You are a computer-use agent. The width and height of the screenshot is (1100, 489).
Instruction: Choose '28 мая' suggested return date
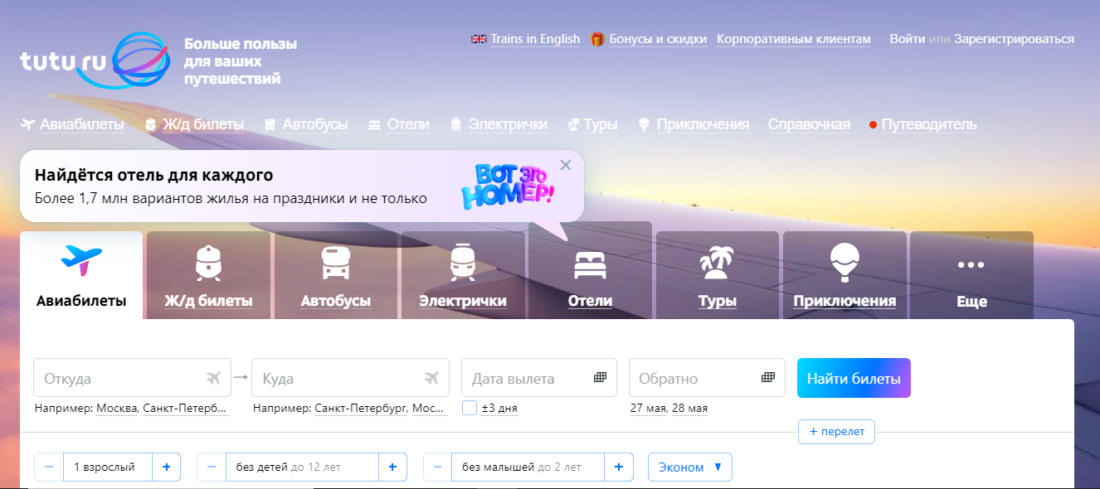(690, 408)
